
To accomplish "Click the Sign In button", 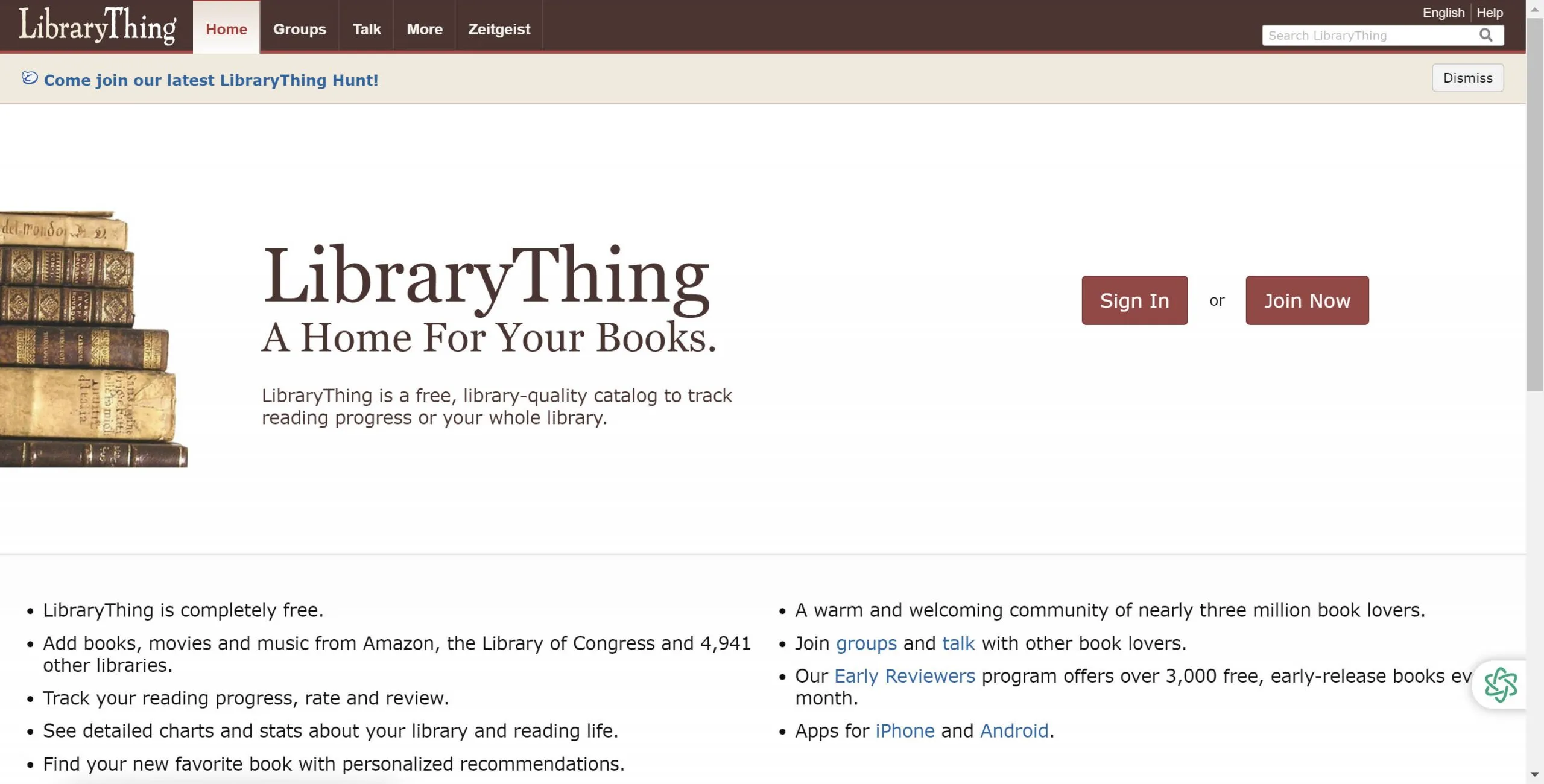I will (1134, 300).
